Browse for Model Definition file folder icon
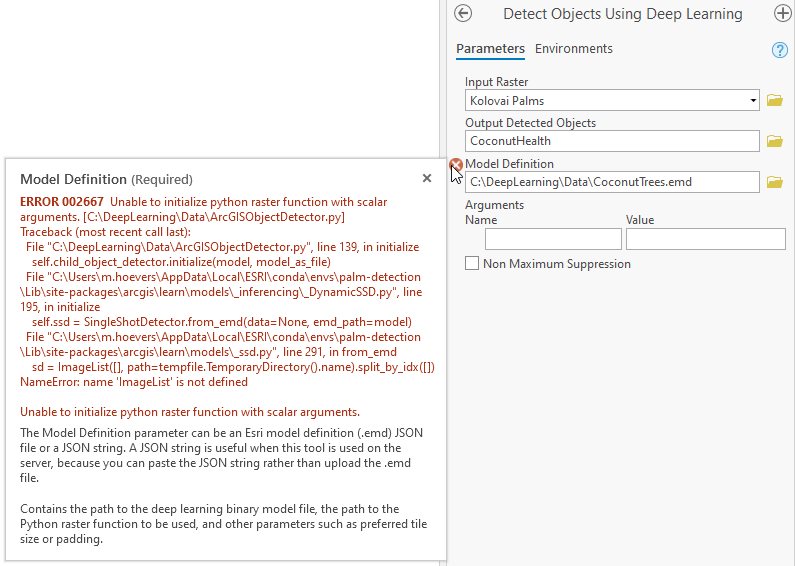 pyautogui.click(x=774, y=182)
